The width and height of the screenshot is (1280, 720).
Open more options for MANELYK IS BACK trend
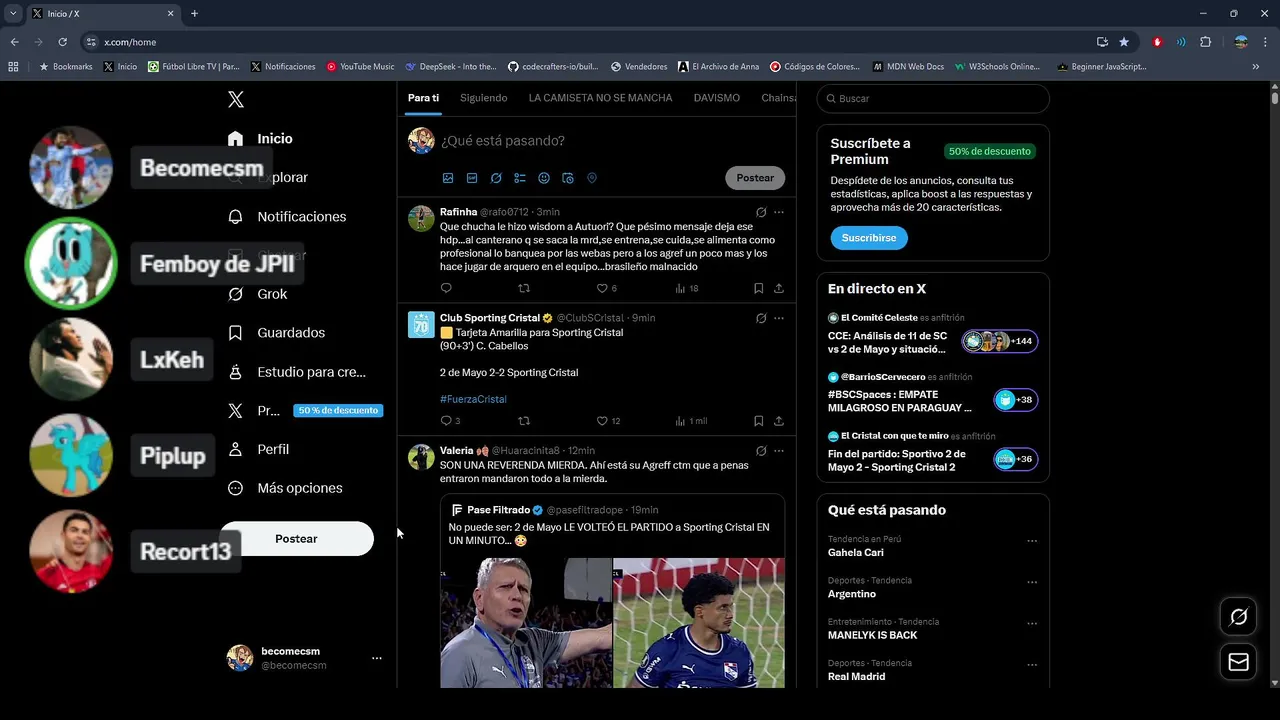point(1032,623)
